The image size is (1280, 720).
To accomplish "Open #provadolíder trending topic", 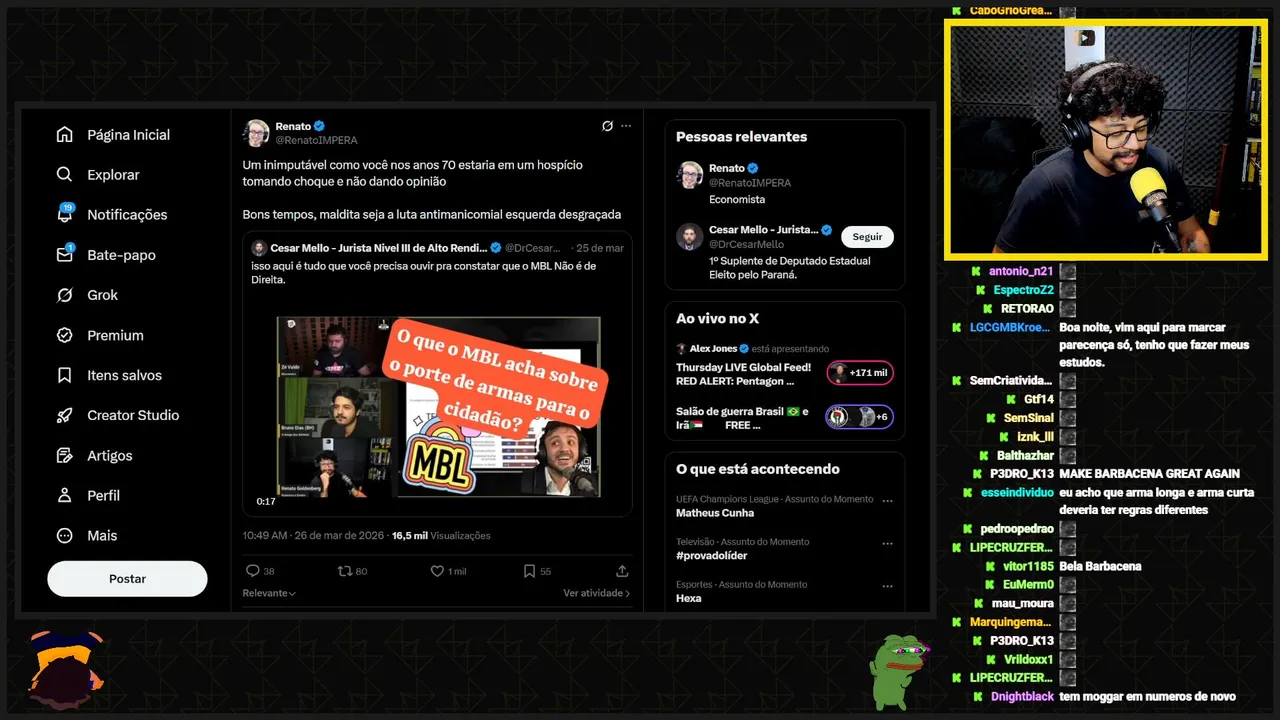I will point(711,555).
